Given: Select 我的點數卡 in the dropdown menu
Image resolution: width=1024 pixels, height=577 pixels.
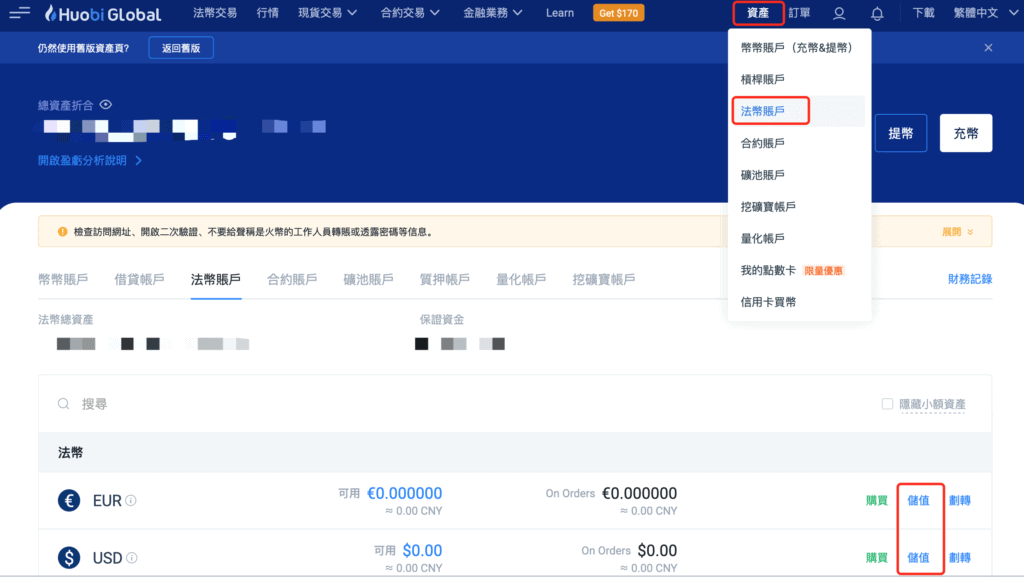Looking at the screenshot, I should 799,270.
